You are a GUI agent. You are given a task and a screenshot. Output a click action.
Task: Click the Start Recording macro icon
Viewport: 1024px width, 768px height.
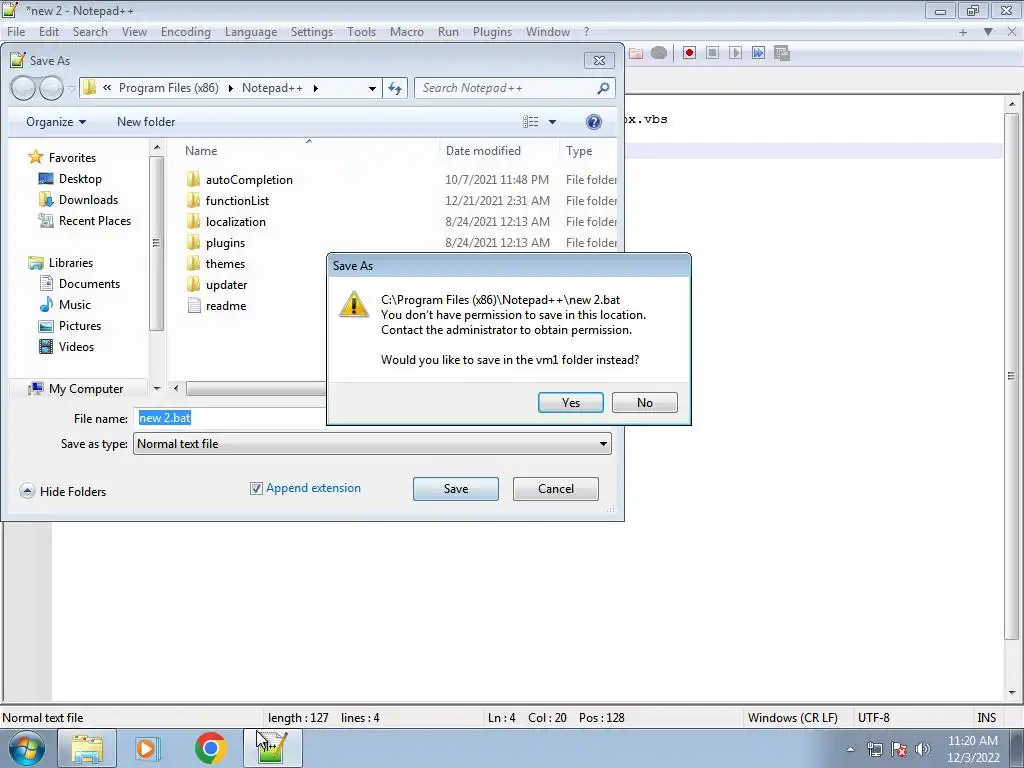point(689,53)
